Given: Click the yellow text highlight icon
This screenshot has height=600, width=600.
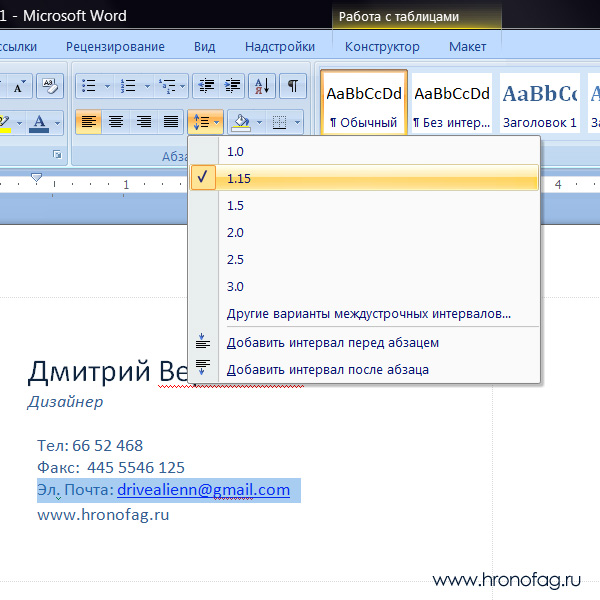Looking at the screenshot, I should (x=5, y=123).
